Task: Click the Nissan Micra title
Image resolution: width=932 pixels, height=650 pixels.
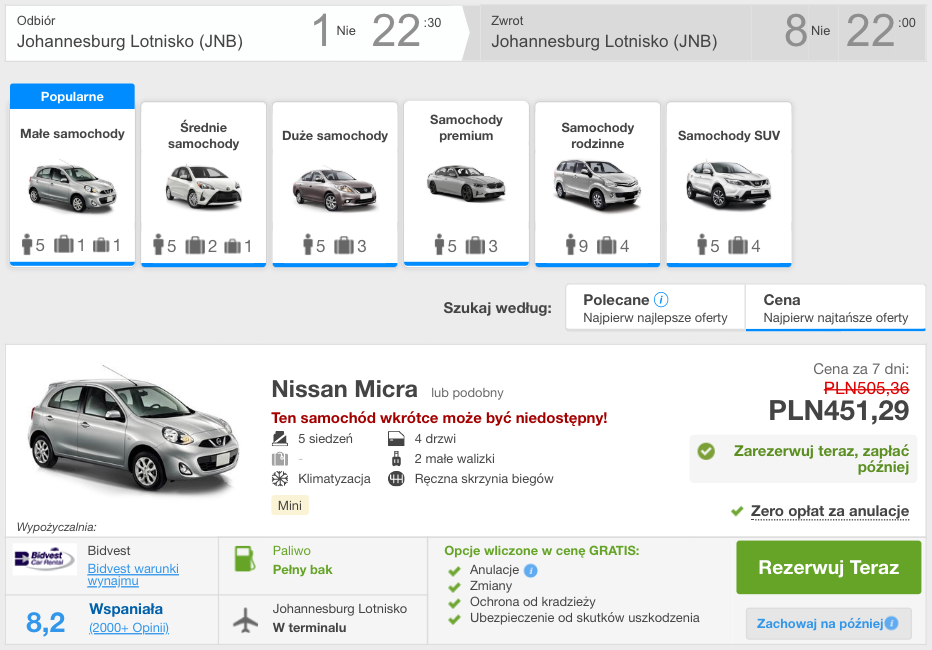Action: pos(344,389)
